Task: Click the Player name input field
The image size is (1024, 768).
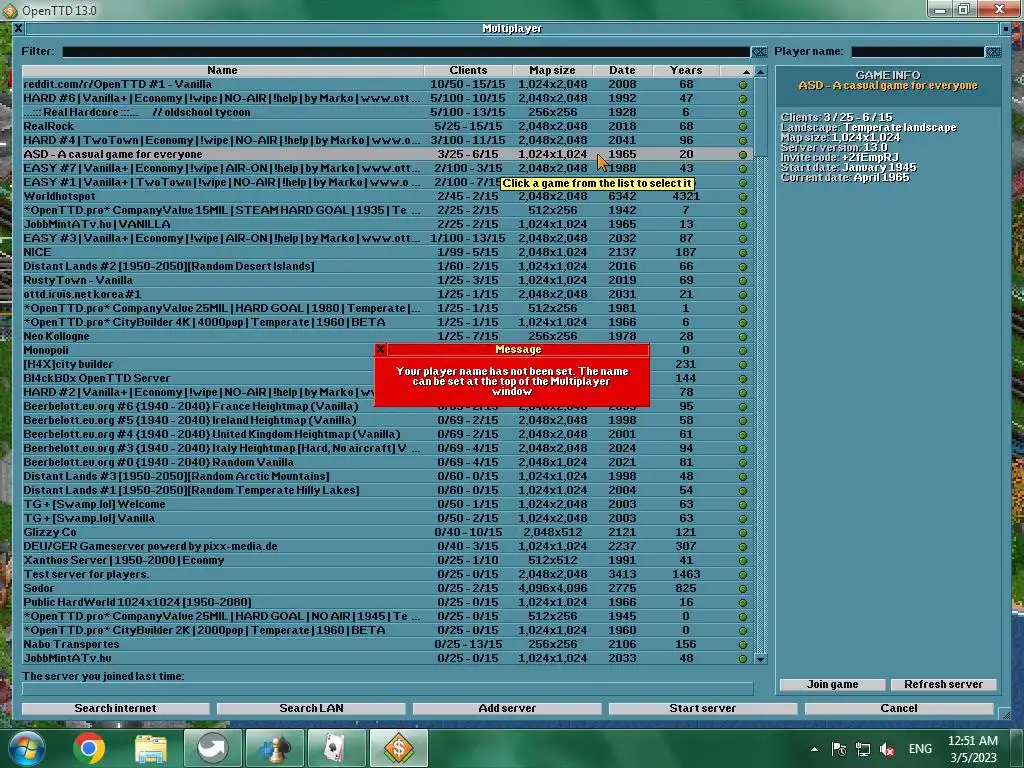Action: point(918,52)
